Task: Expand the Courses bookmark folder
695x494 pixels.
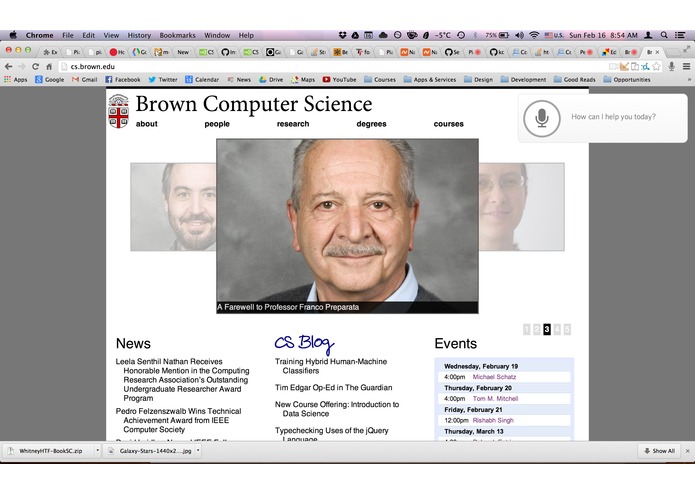Action: coord(380,80)
